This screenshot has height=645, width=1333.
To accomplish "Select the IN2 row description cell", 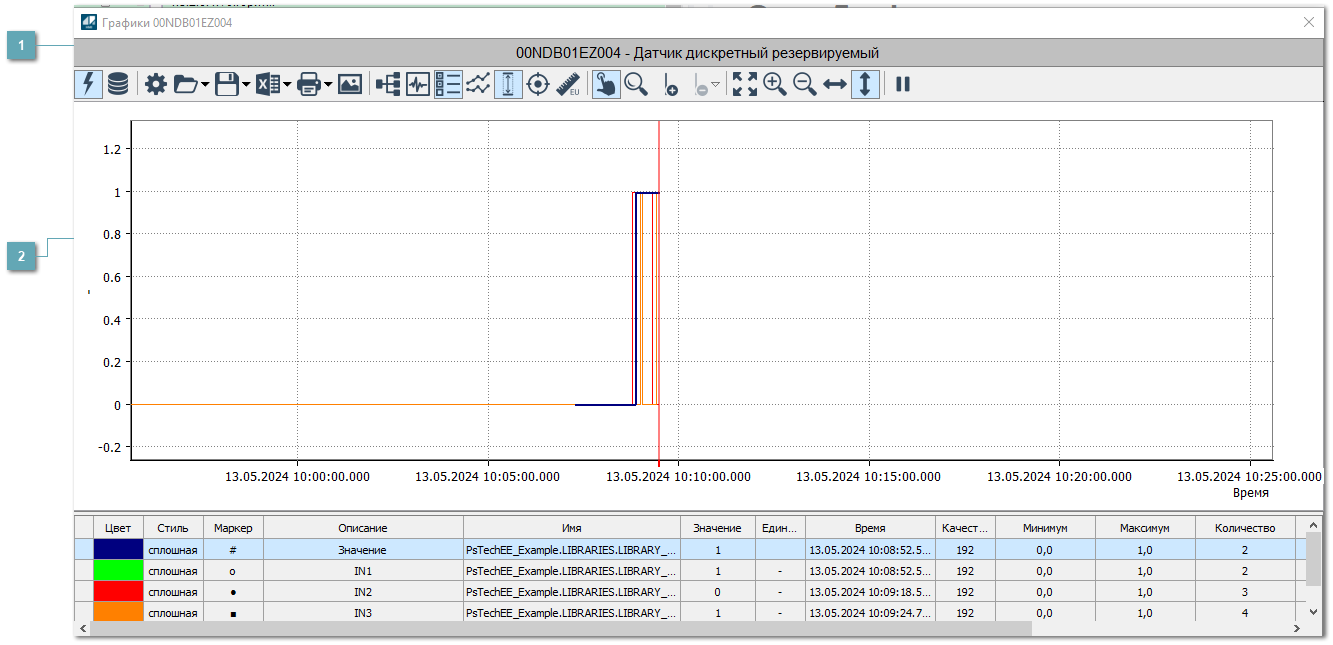I will click(362, 592).
